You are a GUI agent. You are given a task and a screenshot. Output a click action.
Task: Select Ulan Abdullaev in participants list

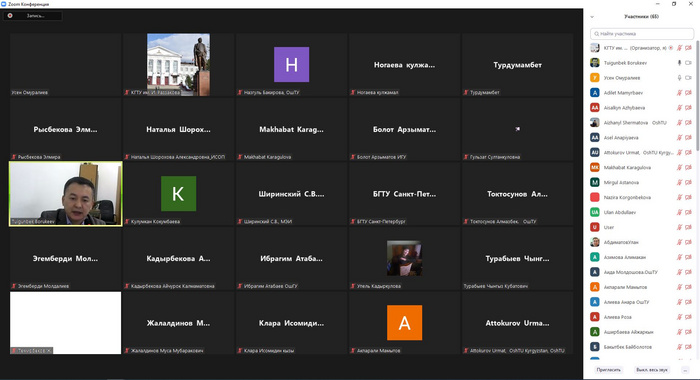(x=642, y=212)
